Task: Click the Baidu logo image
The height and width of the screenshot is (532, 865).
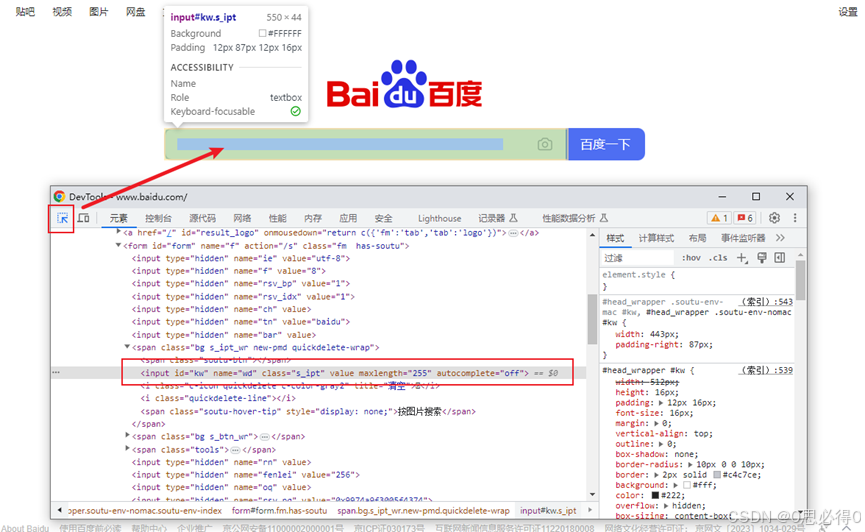Action: click(404, 84)
